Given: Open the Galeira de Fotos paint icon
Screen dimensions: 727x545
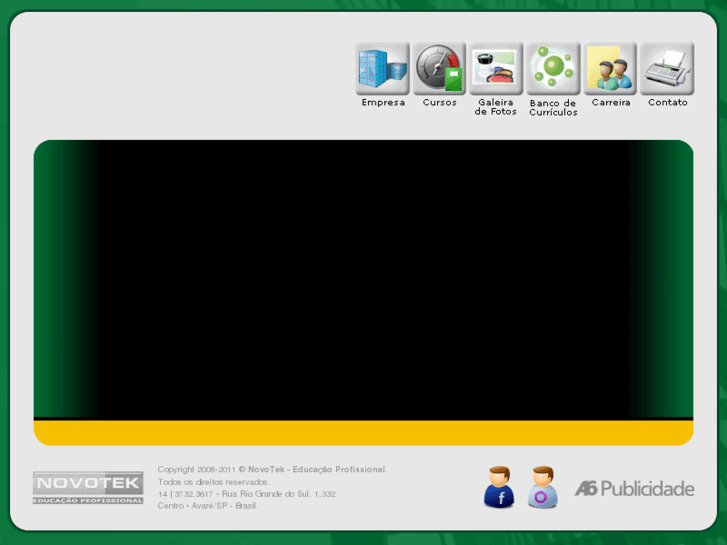Looking at the screenshot, I should pyautogui.click(x=496, y=69).
